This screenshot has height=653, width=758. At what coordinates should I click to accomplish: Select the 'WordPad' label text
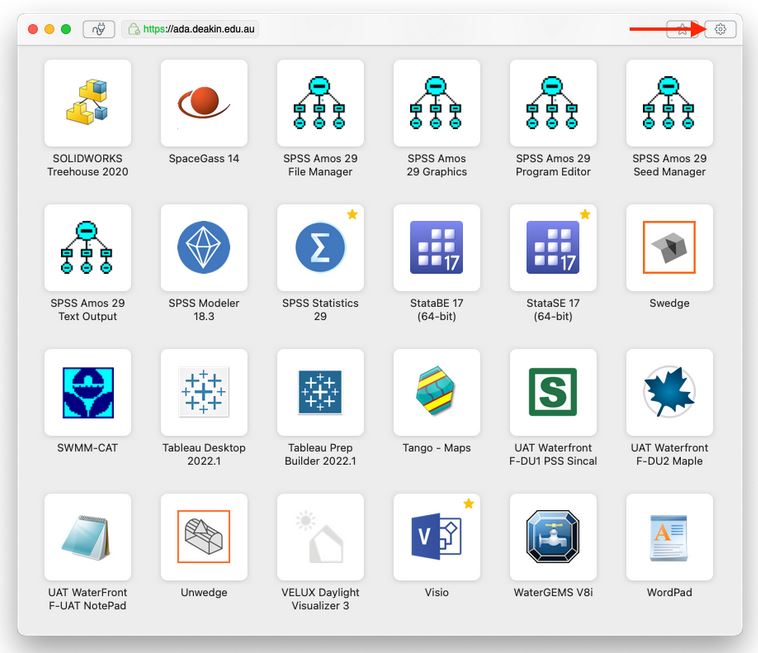tap(670, 592)
